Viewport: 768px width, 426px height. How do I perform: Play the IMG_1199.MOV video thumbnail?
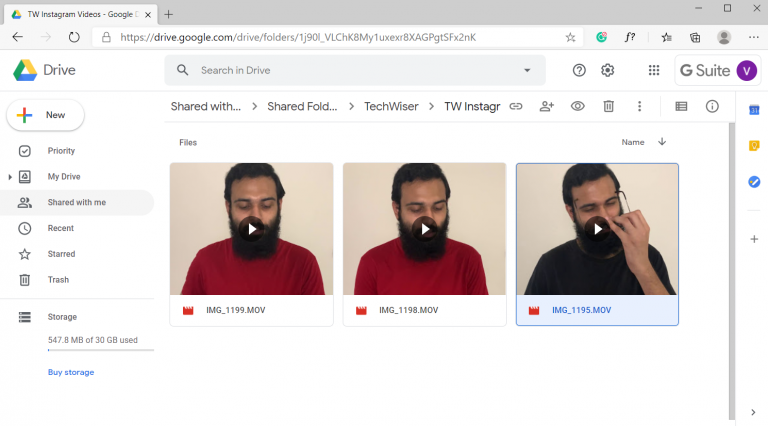click(x=251, y=228)
